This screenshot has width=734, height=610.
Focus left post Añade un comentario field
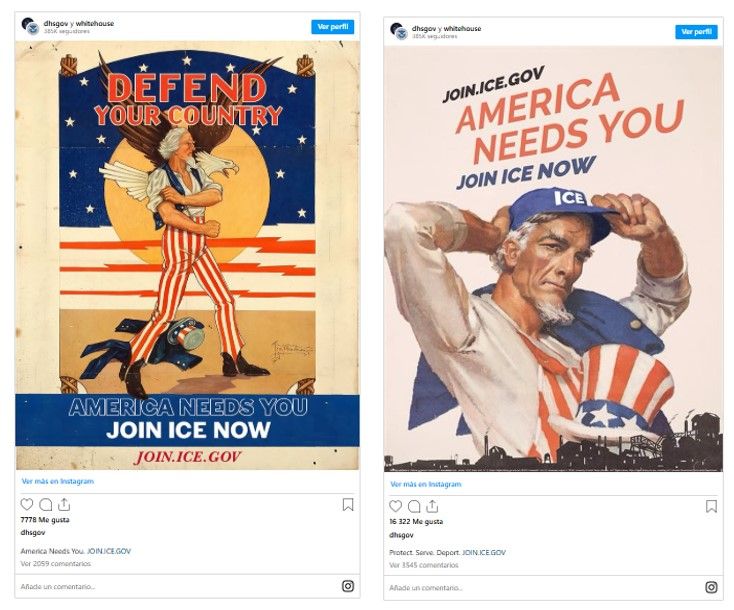tap(178, 586)
